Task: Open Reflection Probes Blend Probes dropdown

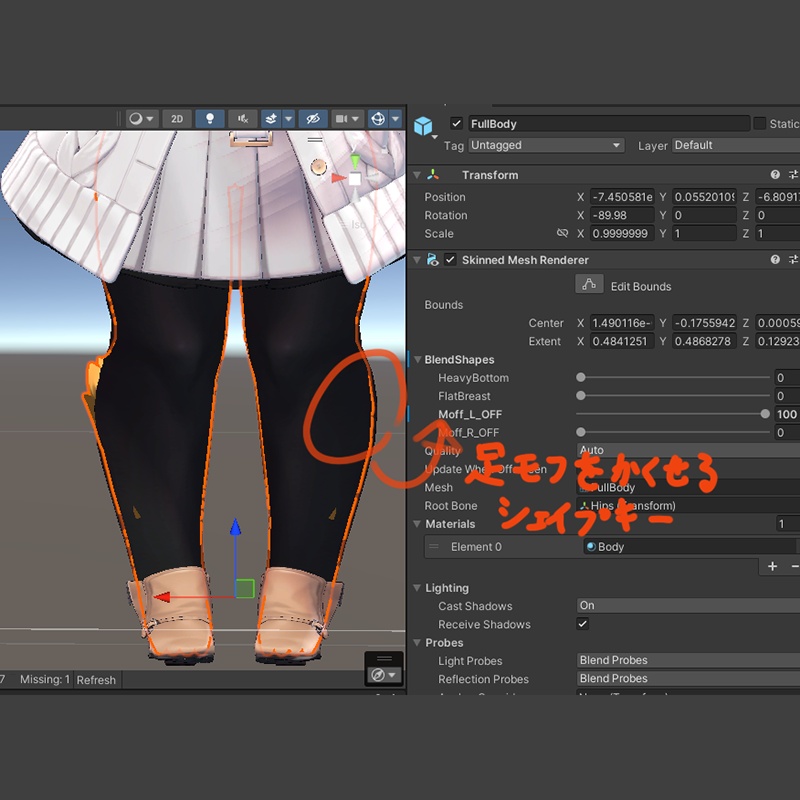Action: [x=688, y=679]
